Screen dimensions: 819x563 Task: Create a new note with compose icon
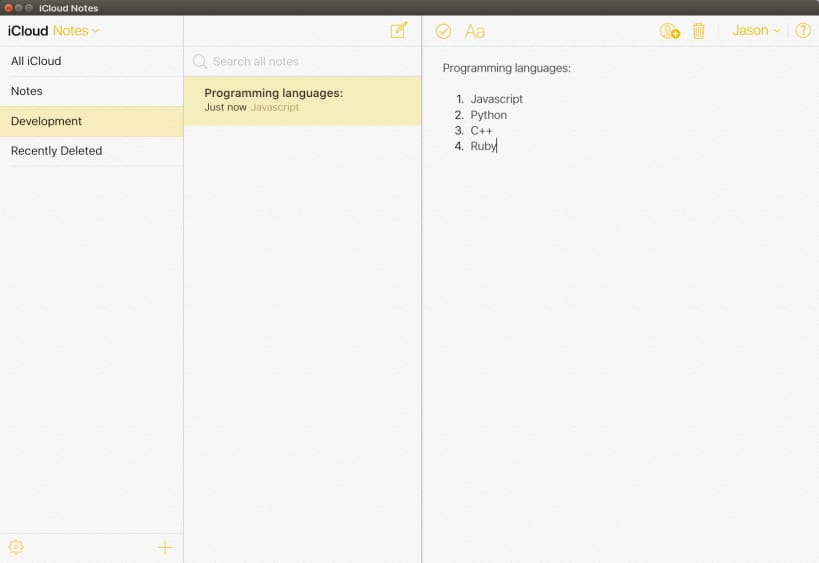399,30
